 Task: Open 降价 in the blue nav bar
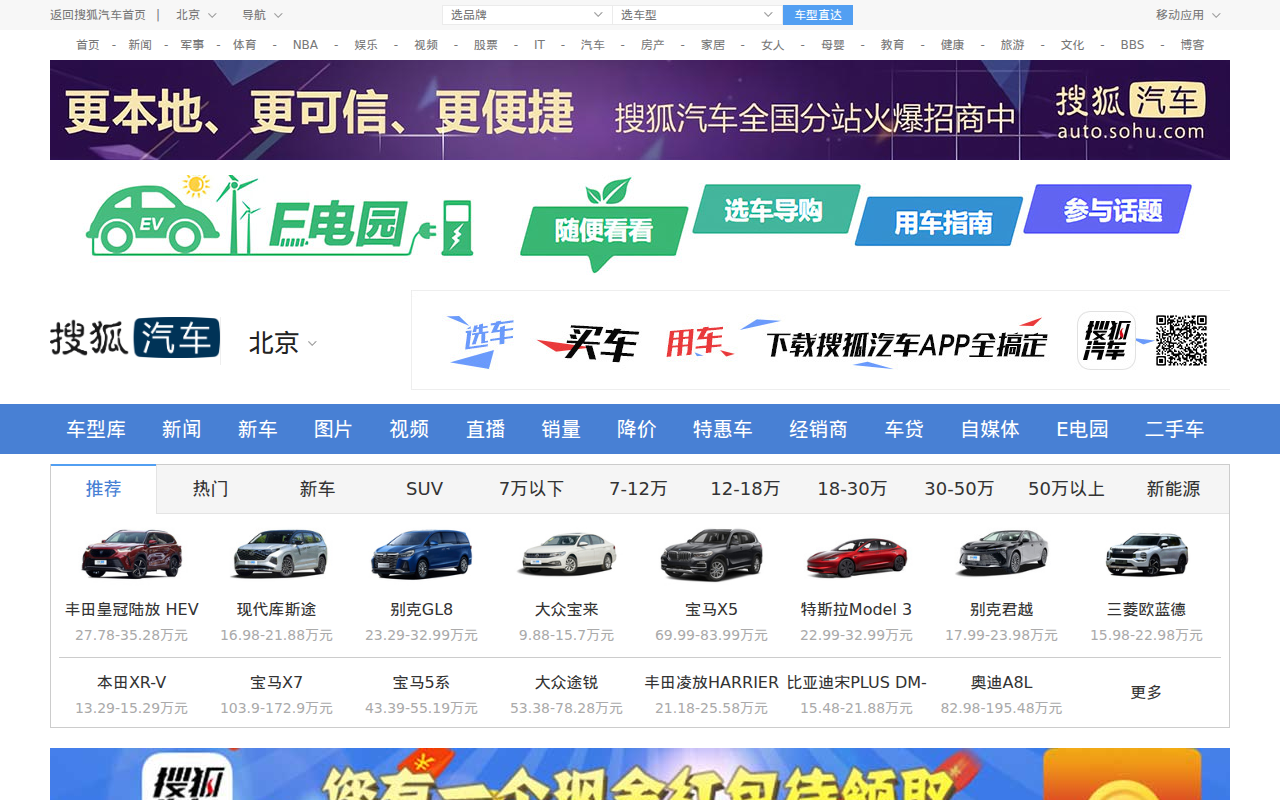[x=637, y=429]
